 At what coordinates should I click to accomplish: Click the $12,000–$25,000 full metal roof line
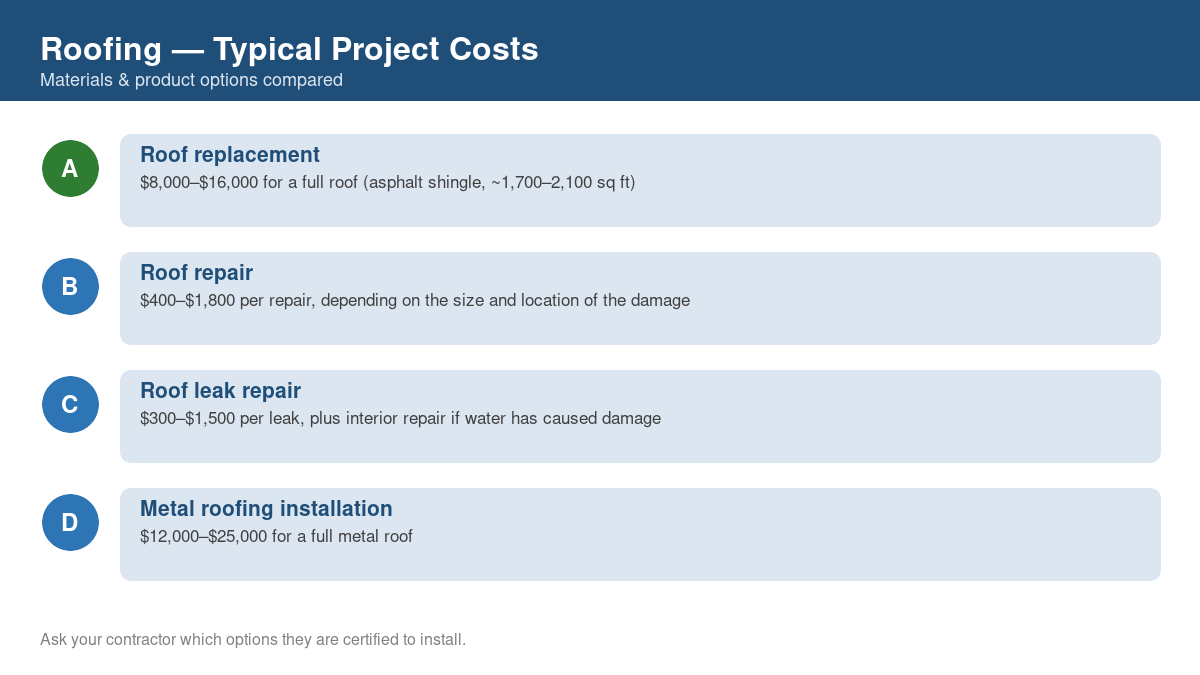point(276,537)
